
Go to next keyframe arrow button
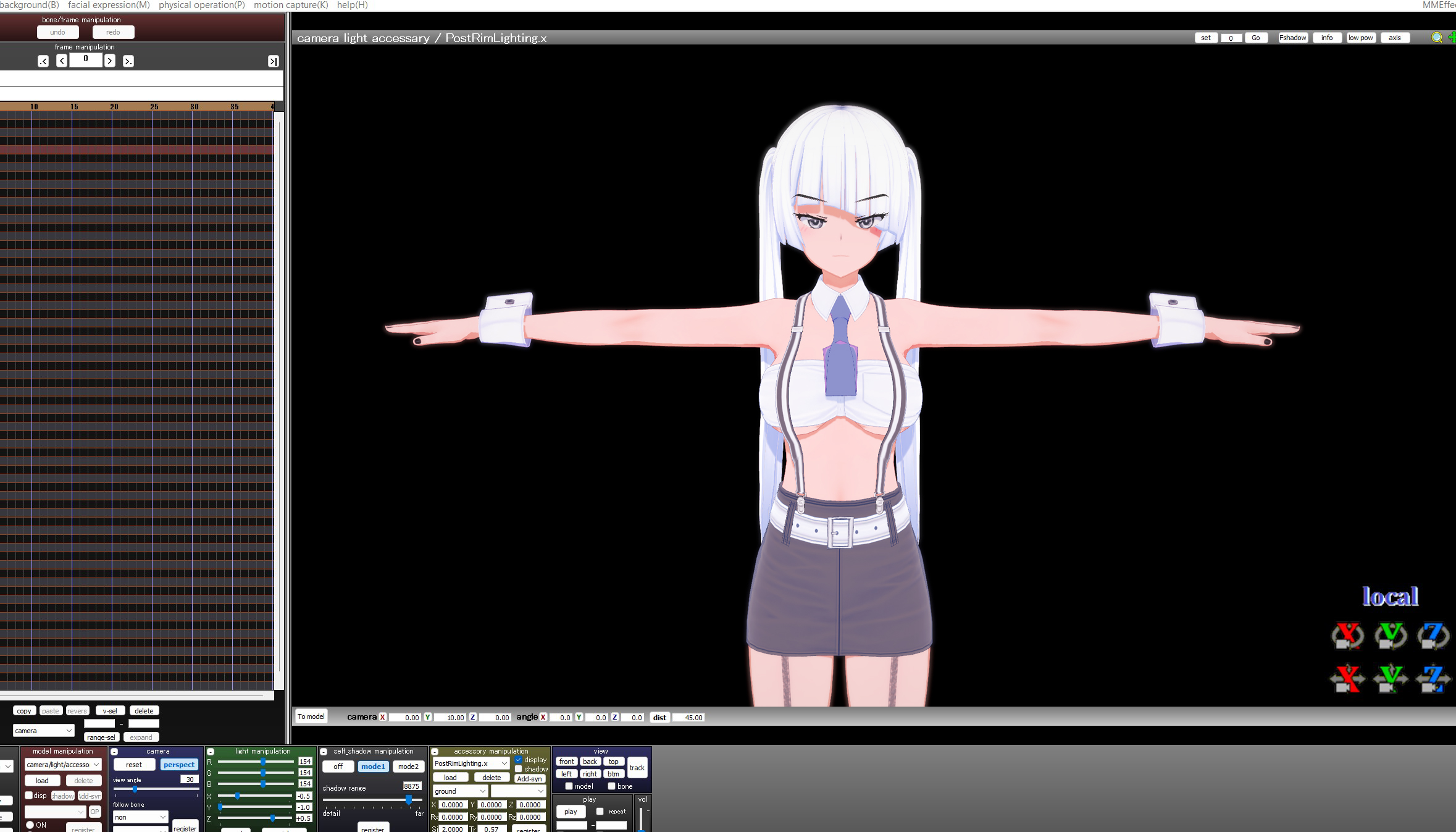[x=128, y=61]
